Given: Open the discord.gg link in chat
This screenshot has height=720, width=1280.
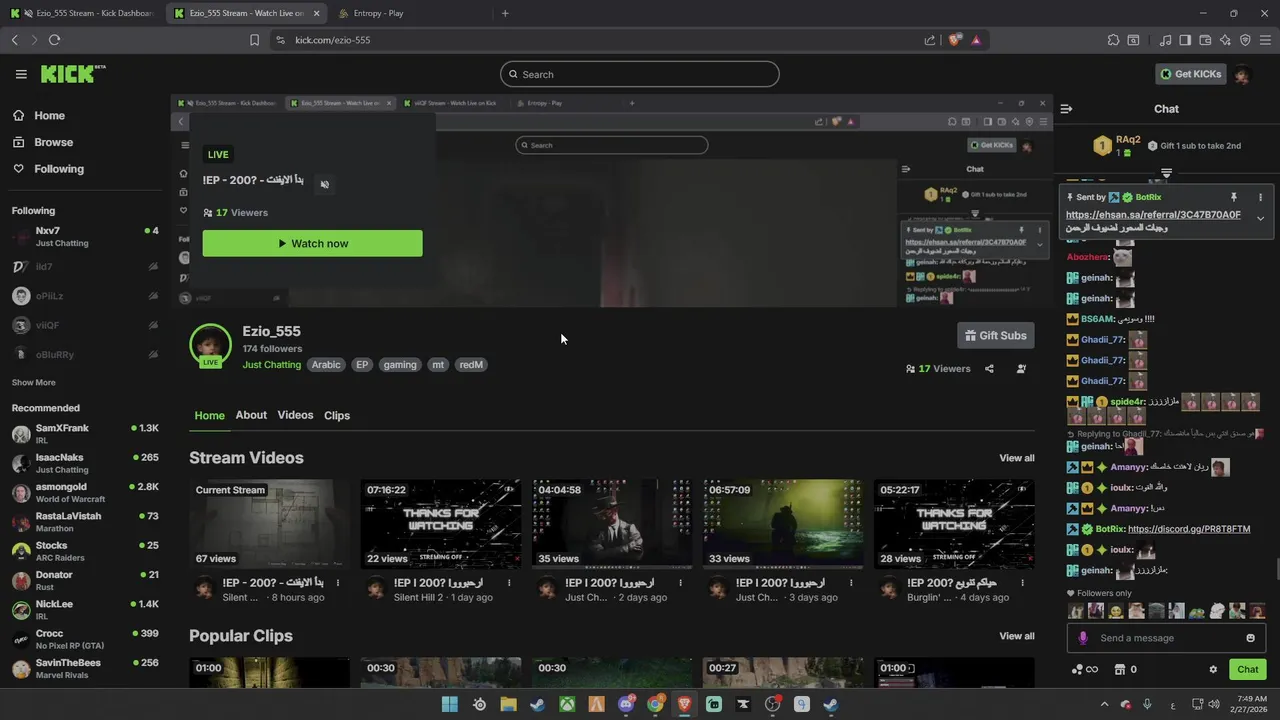Looking at the screenshot, I should click(x=1189, y=529).
